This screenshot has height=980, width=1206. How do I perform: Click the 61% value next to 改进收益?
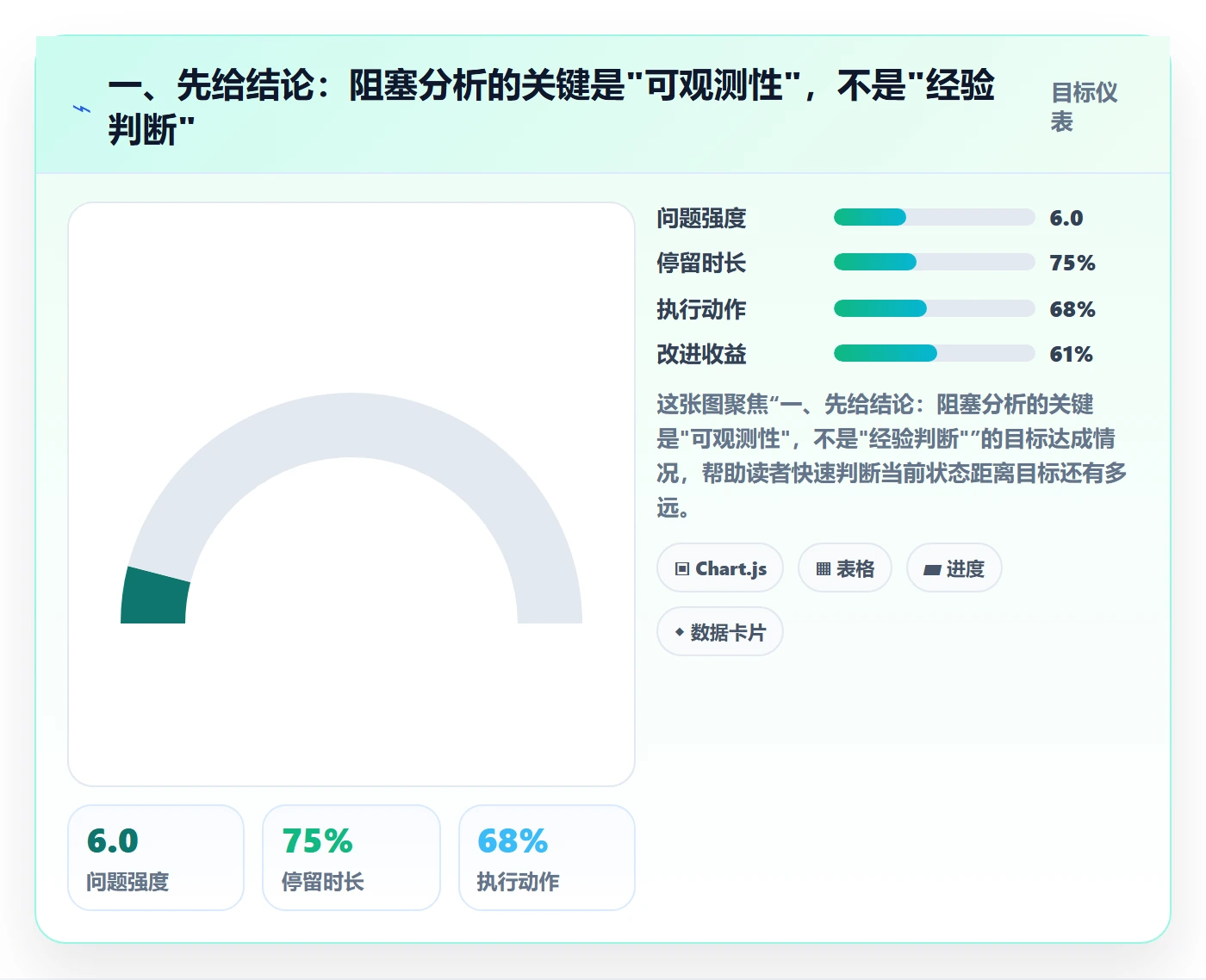pos(1071,354)
